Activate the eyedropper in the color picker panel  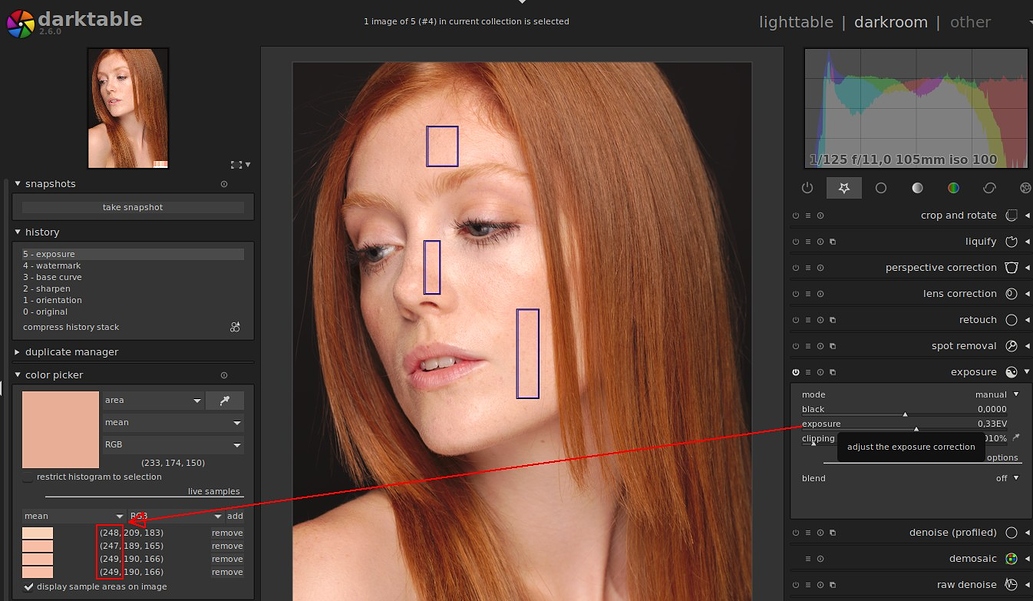coord(225,400)
